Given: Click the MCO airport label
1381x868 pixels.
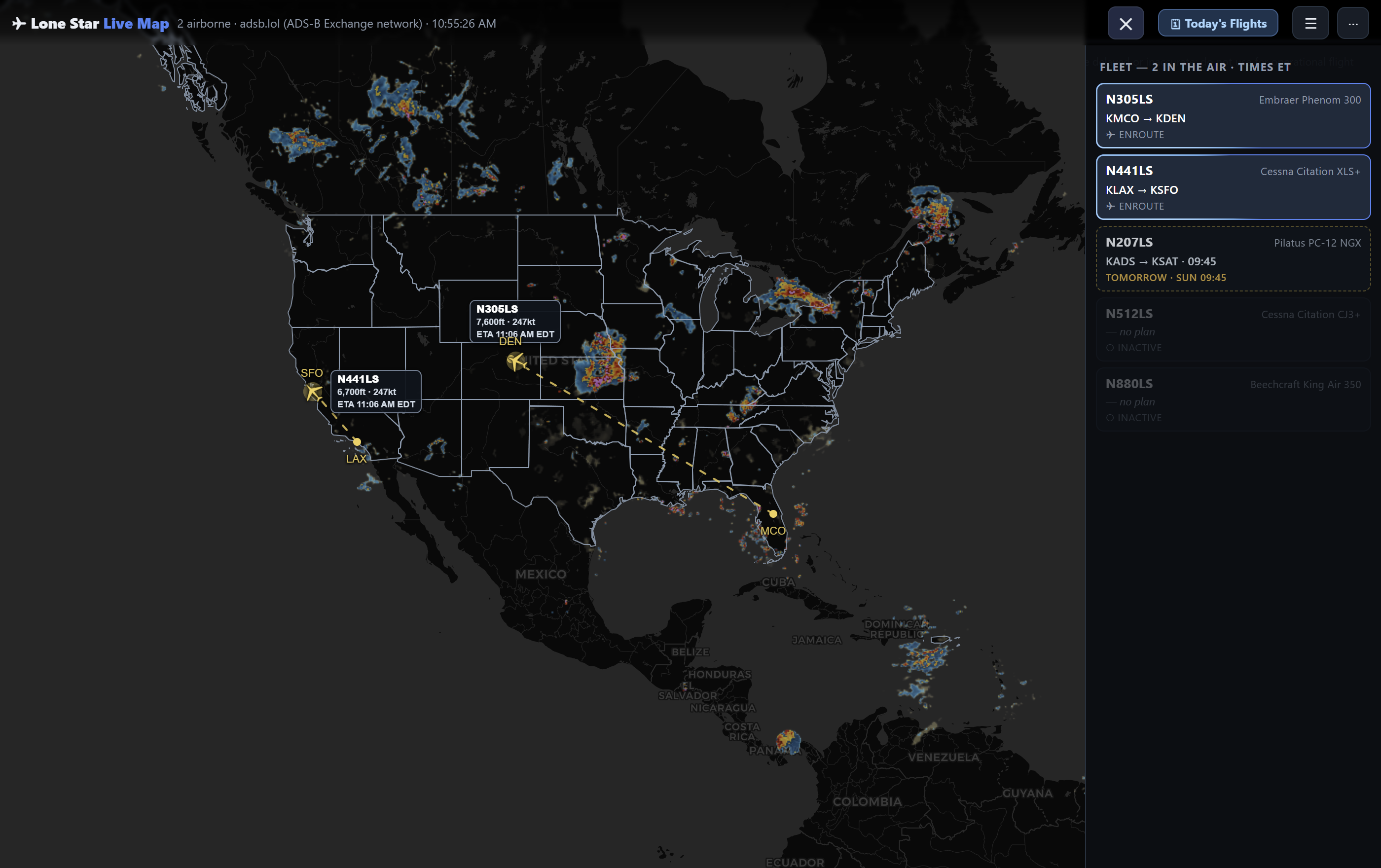Looking at the screenshot, I should pos(772,531).
